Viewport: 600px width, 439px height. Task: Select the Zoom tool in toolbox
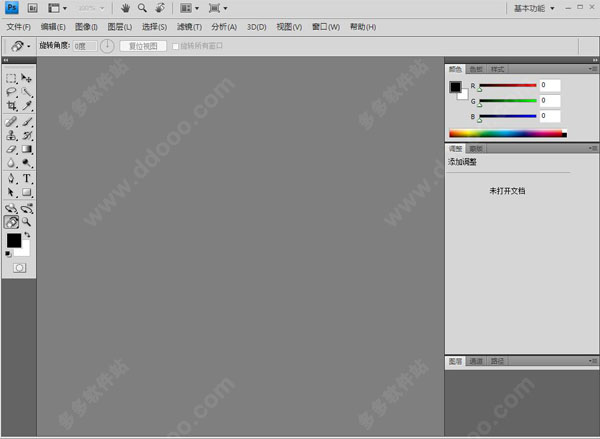[26, 222]
